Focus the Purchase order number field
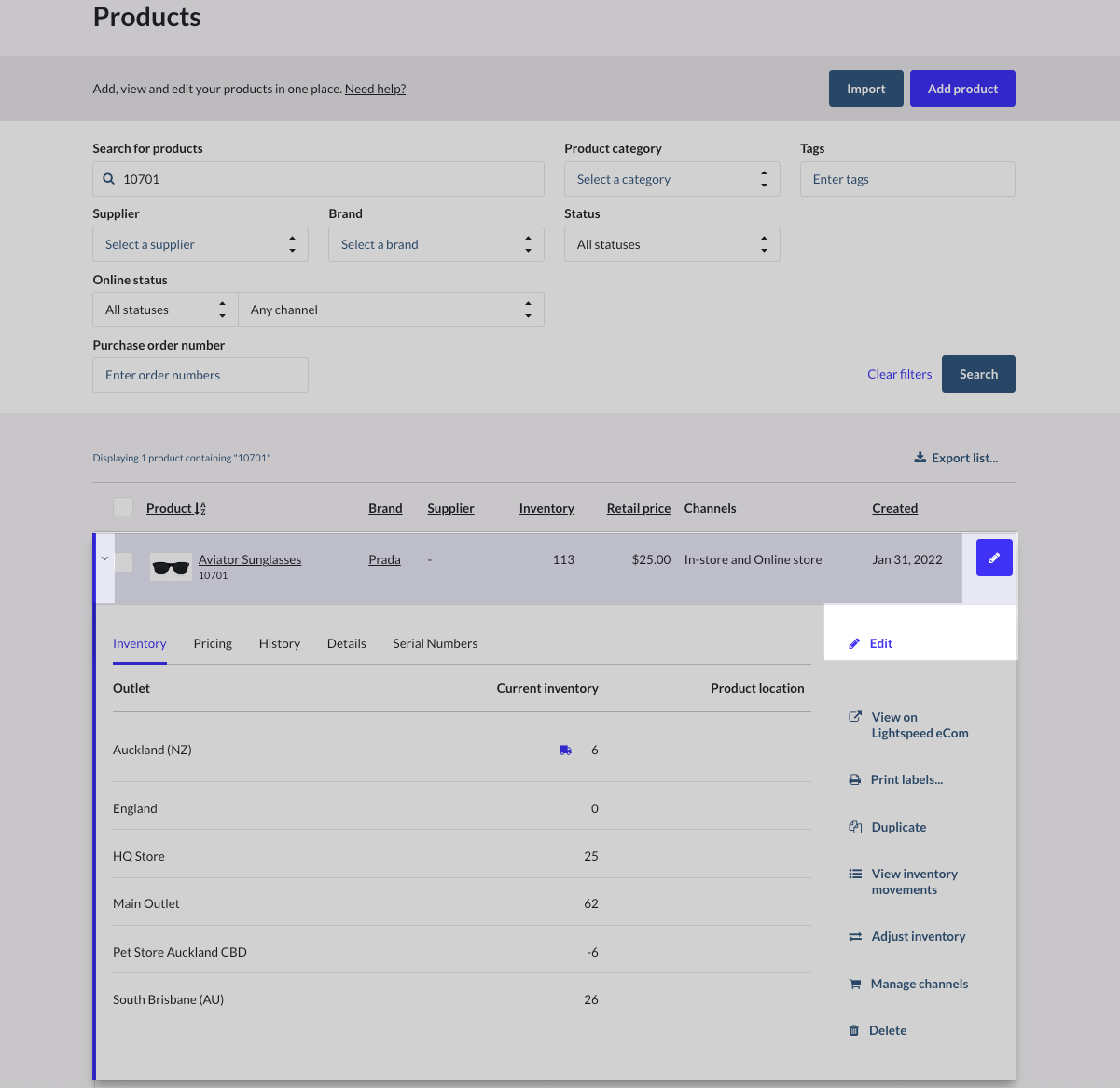 tap(200, 375)
